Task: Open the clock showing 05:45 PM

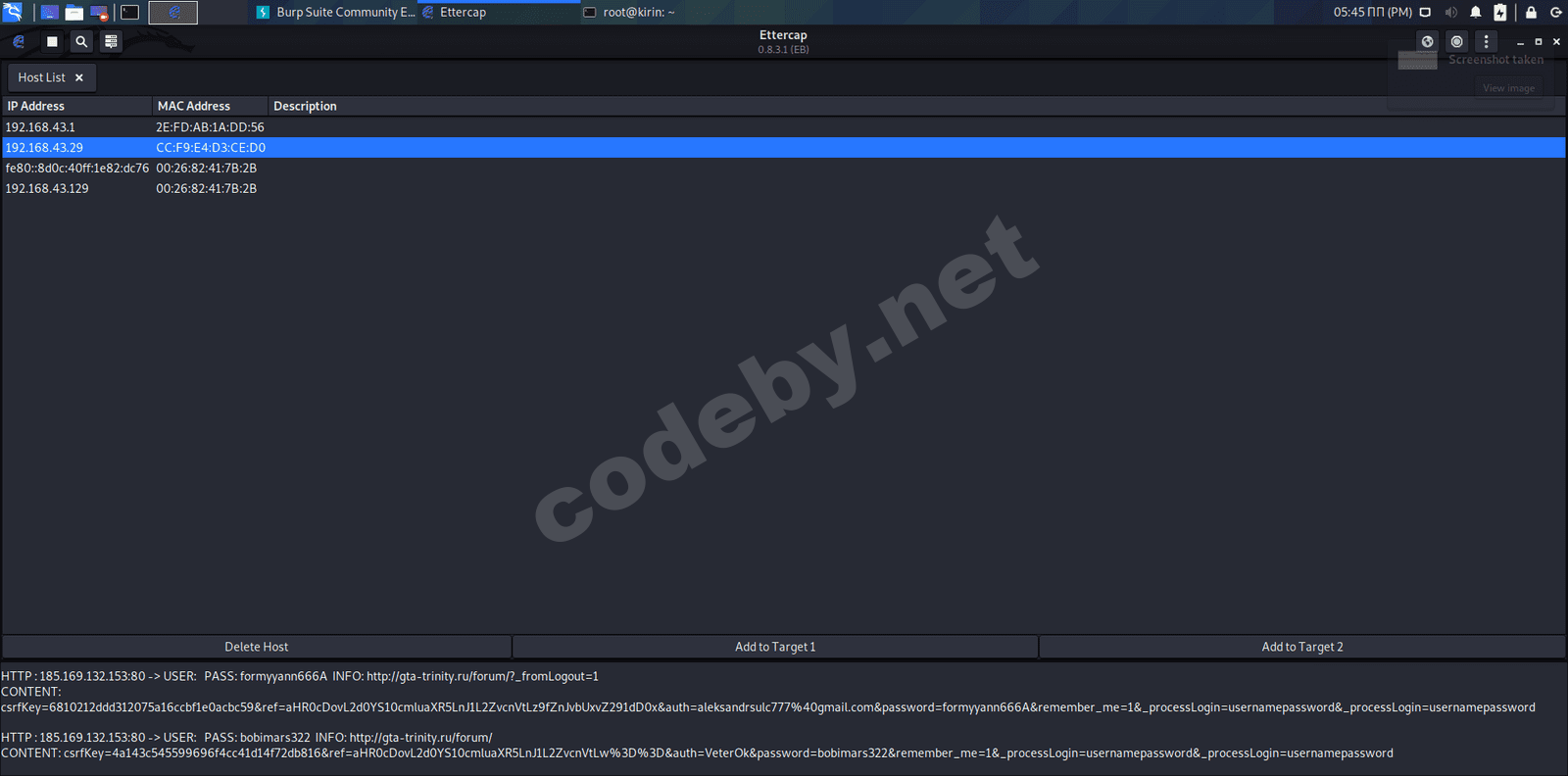Action: [x=1372, y=12]
